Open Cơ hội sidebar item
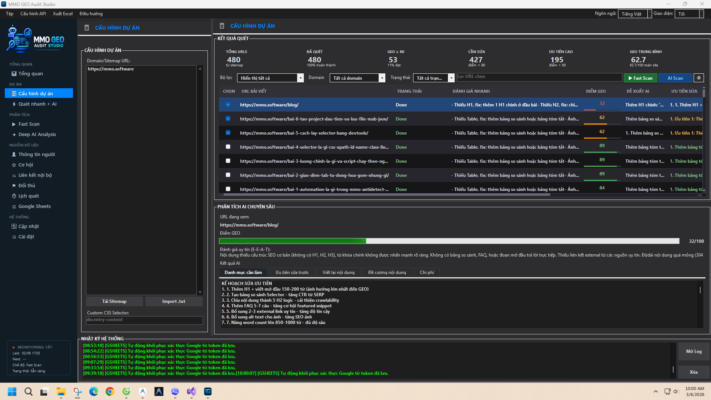The width and height of the screenshot is (711, 400). coord(25,165)
